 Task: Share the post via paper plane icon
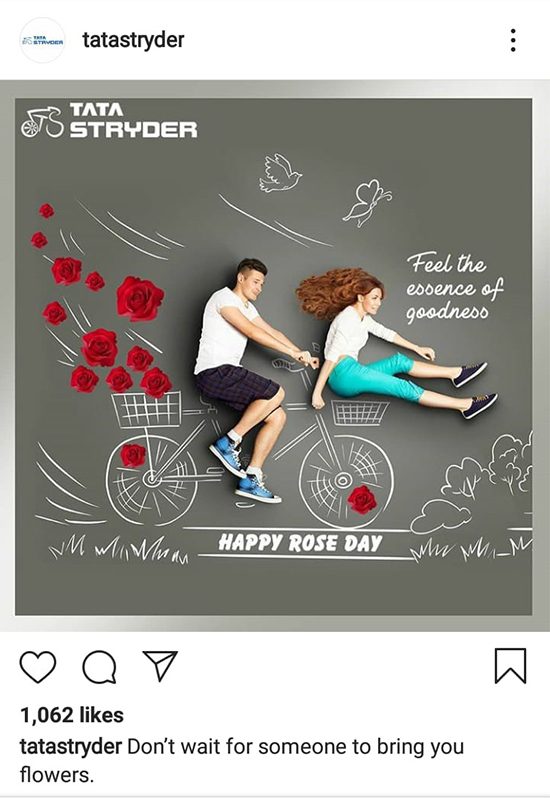(x=160, y=665)
